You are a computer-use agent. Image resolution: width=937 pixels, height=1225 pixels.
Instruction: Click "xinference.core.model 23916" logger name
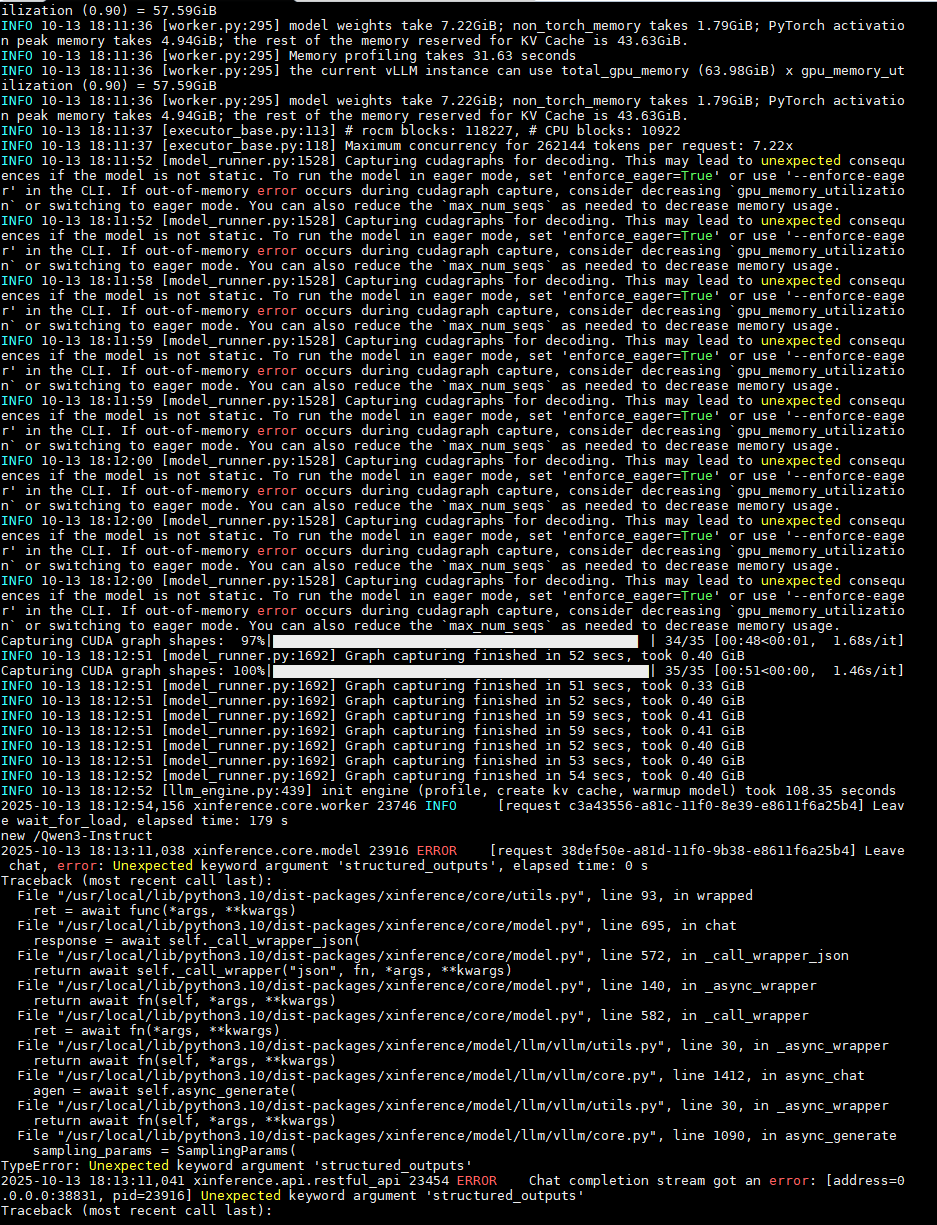[300, 851]
